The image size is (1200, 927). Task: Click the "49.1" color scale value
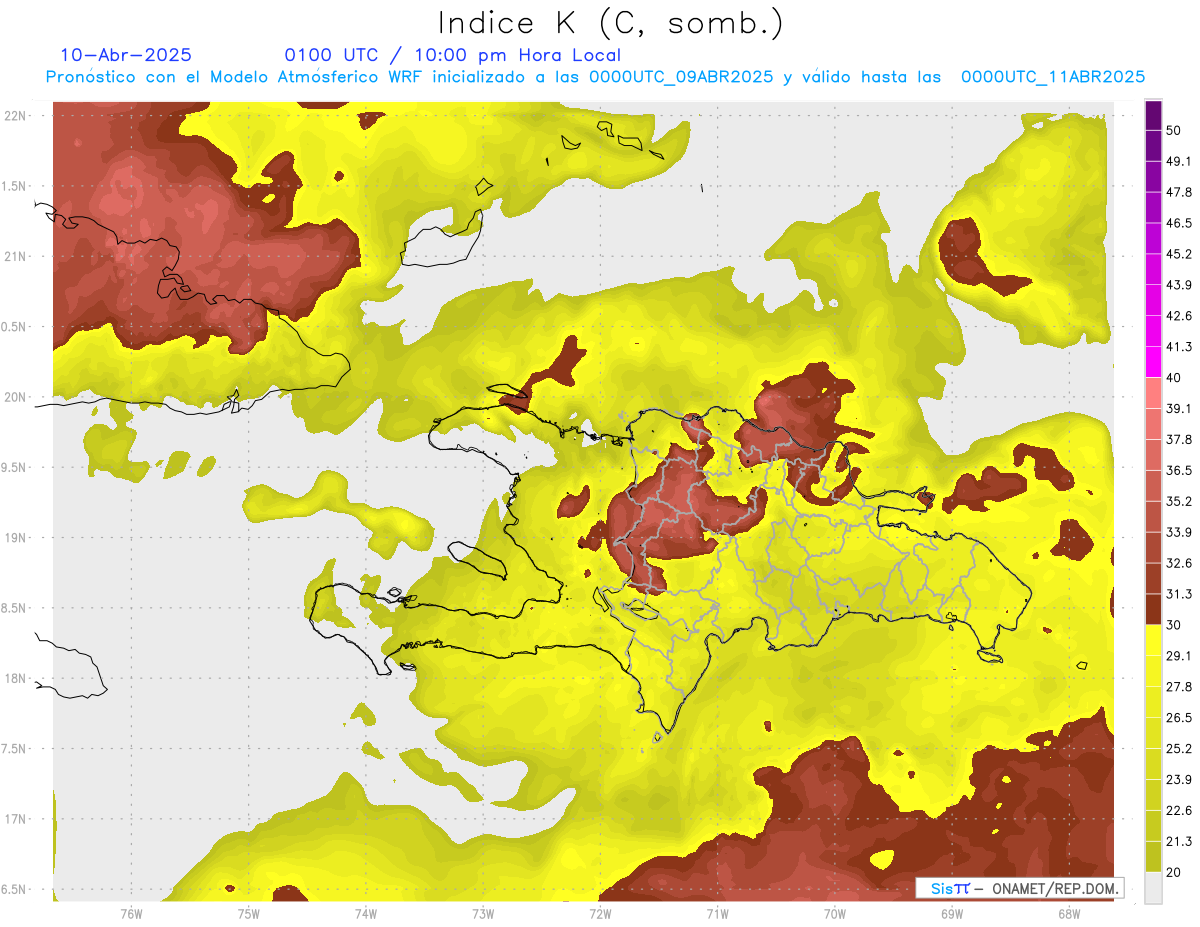click(1179, 161)
